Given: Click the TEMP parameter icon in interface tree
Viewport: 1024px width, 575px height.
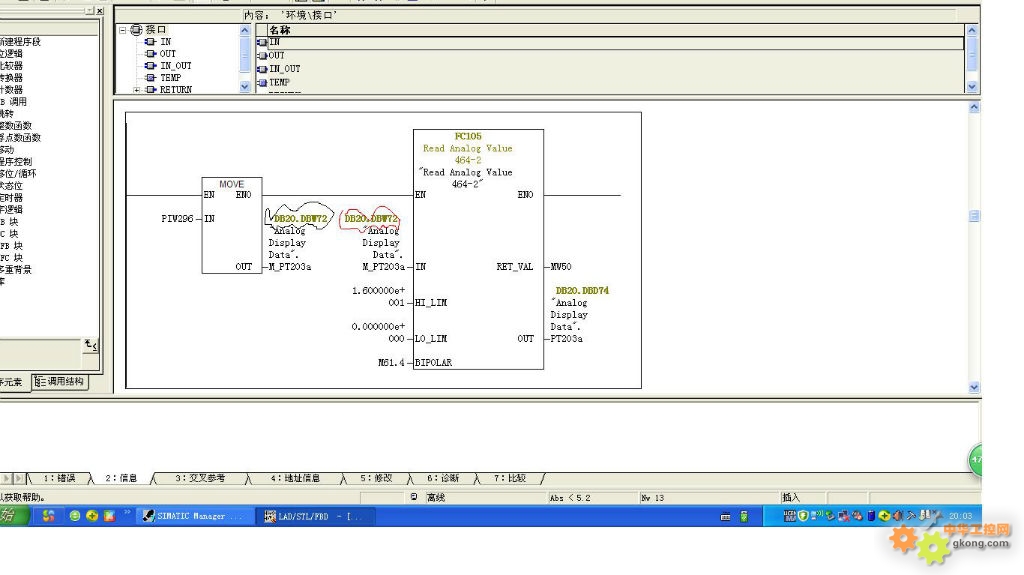Looking at the screenshot, I should (x=150, y=77).
